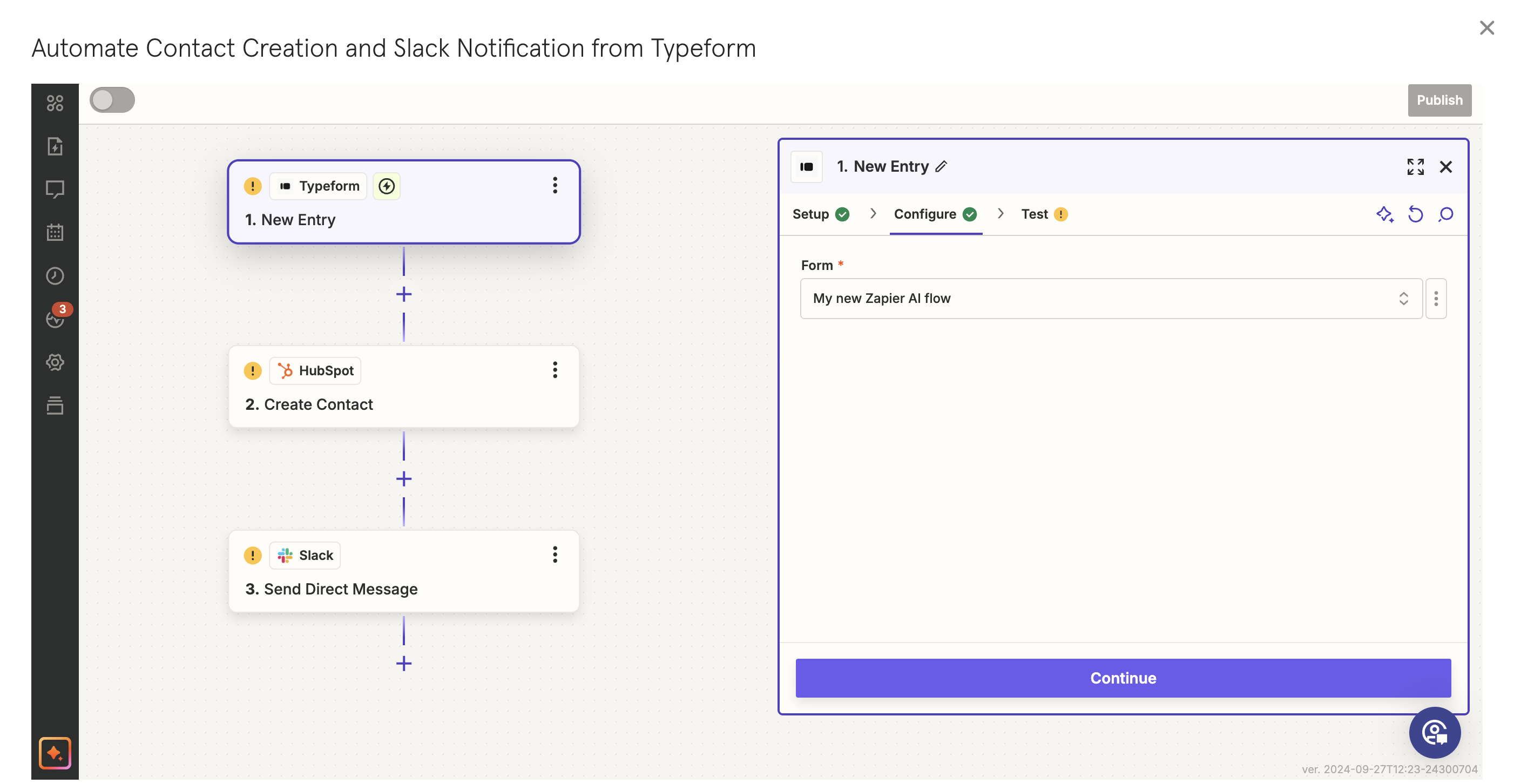Click the search magnifier icon in panel
This screenshot has height=784, width=1514.
(x=1445, y=214)
